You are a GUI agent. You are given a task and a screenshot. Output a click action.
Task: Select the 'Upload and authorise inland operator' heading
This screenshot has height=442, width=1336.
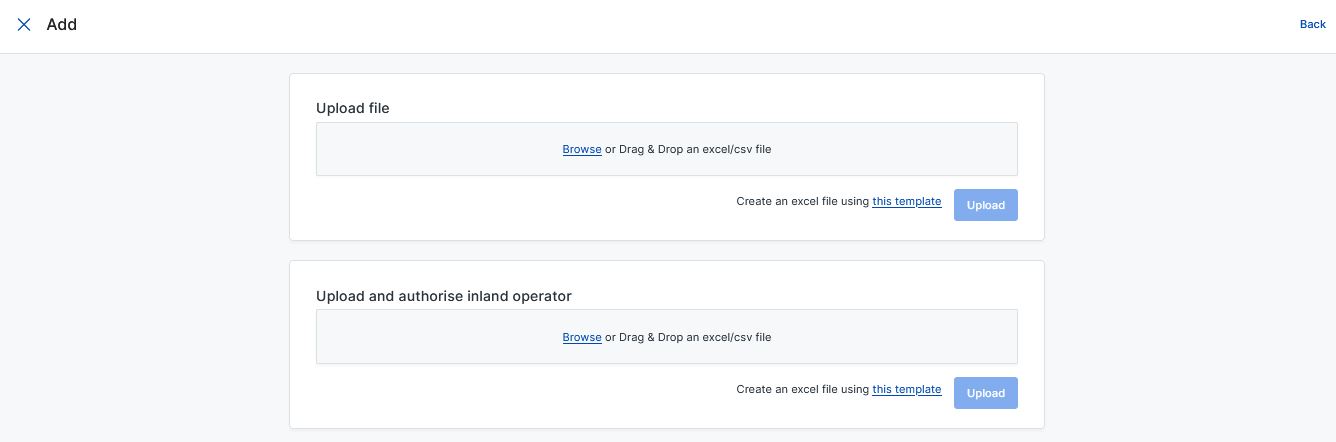pos(444,296)
